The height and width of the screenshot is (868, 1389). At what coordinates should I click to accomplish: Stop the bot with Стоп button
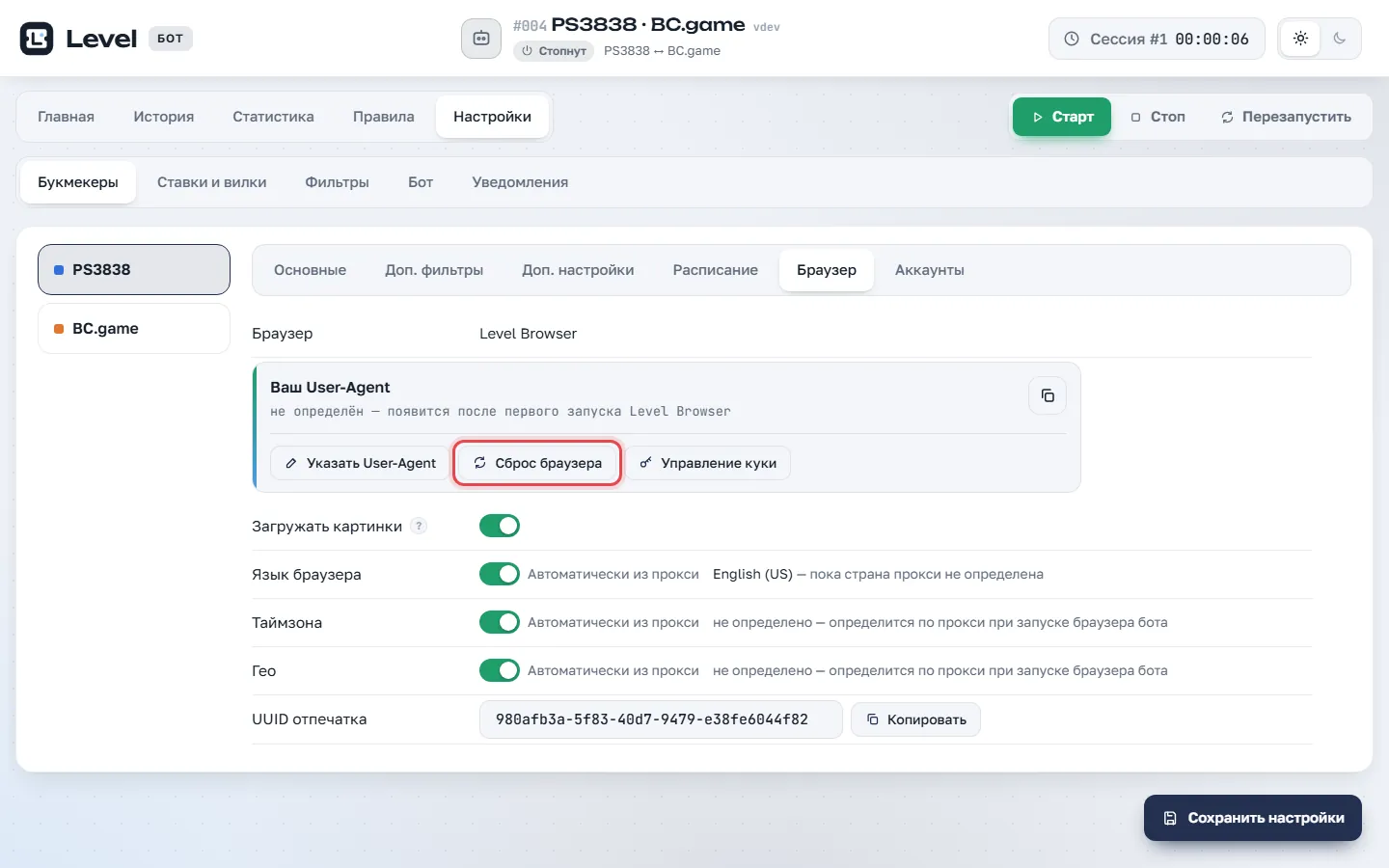click(1158, 117)
